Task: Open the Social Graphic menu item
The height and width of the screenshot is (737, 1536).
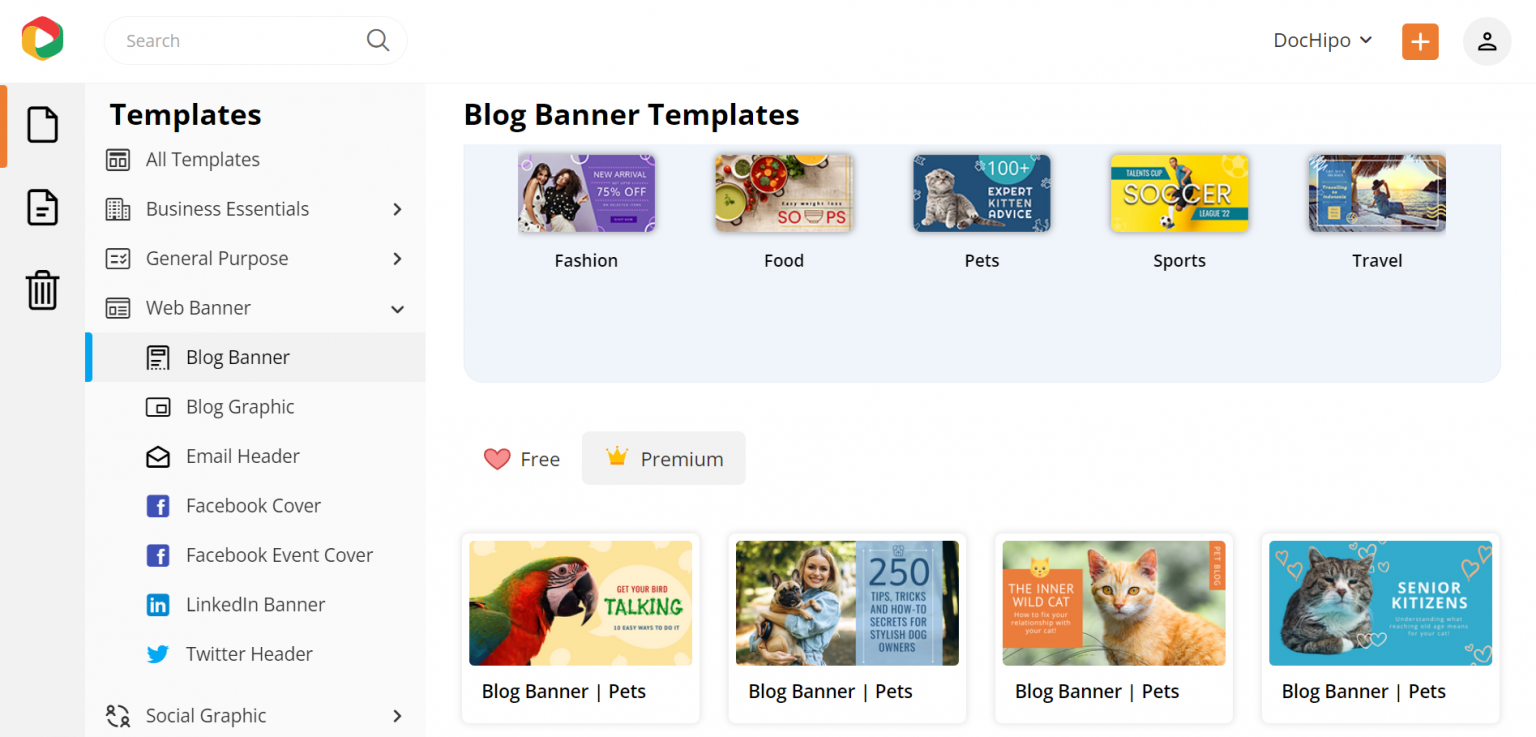Action: tap(205, 715)
